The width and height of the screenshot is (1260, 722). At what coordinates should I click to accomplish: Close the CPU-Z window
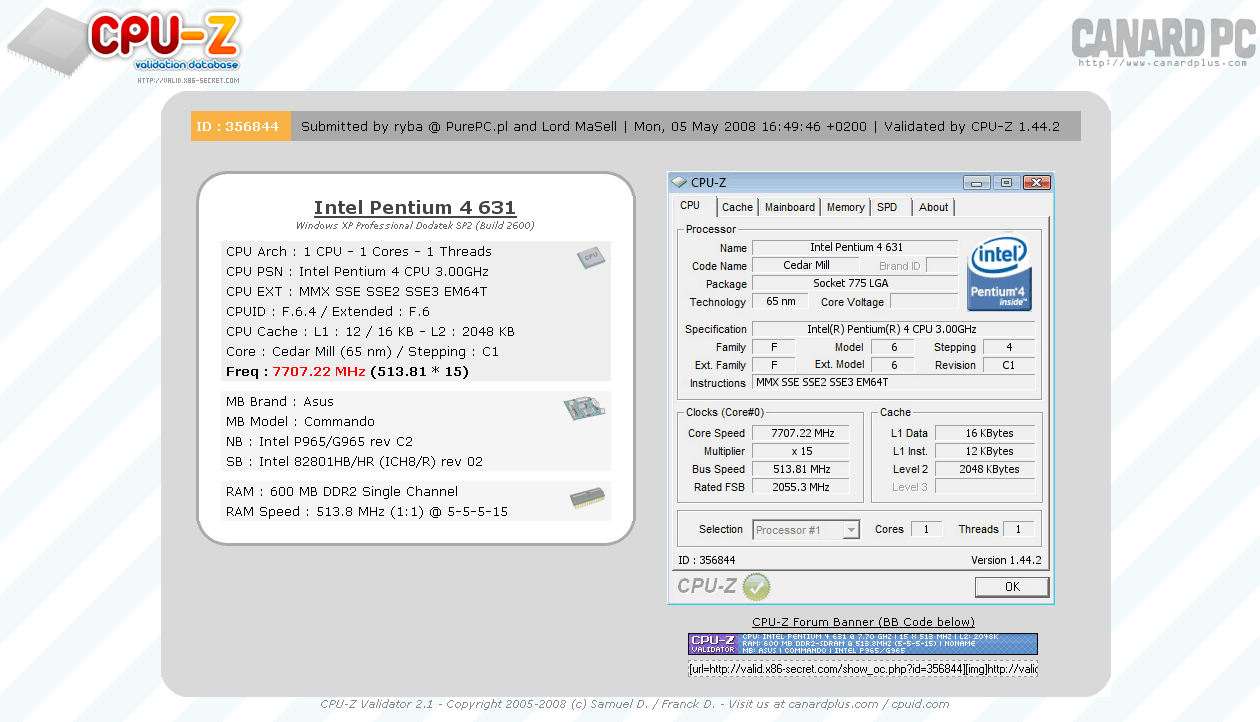point(1037,182)
